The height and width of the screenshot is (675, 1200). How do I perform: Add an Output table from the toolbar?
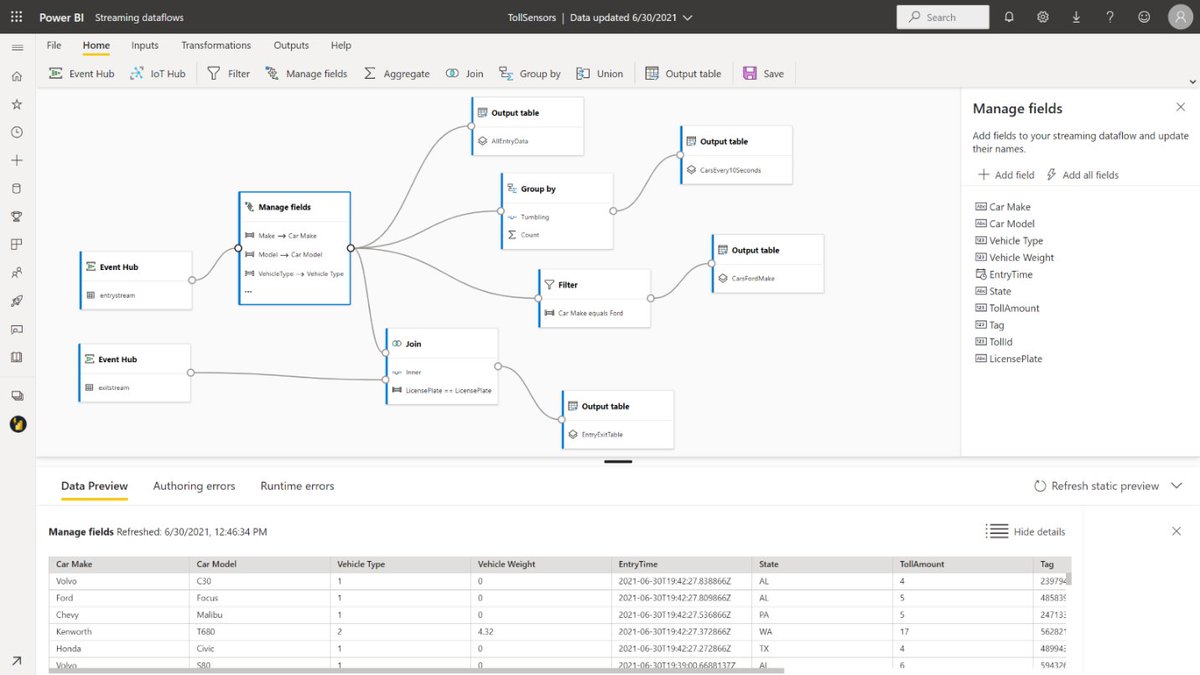[x=683, y=73]
